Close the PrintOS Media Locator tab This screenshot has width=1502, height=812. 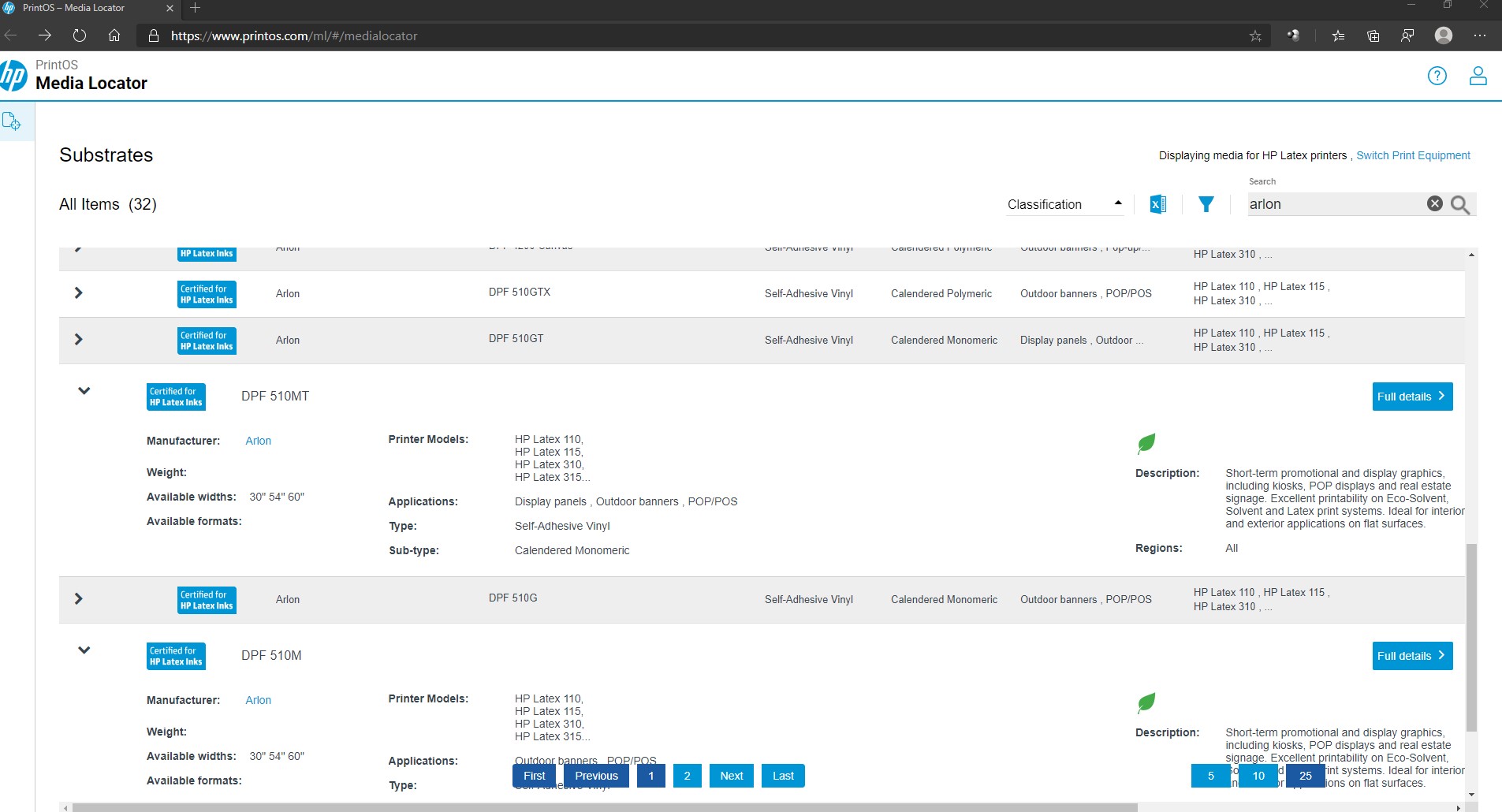(170, 8)
